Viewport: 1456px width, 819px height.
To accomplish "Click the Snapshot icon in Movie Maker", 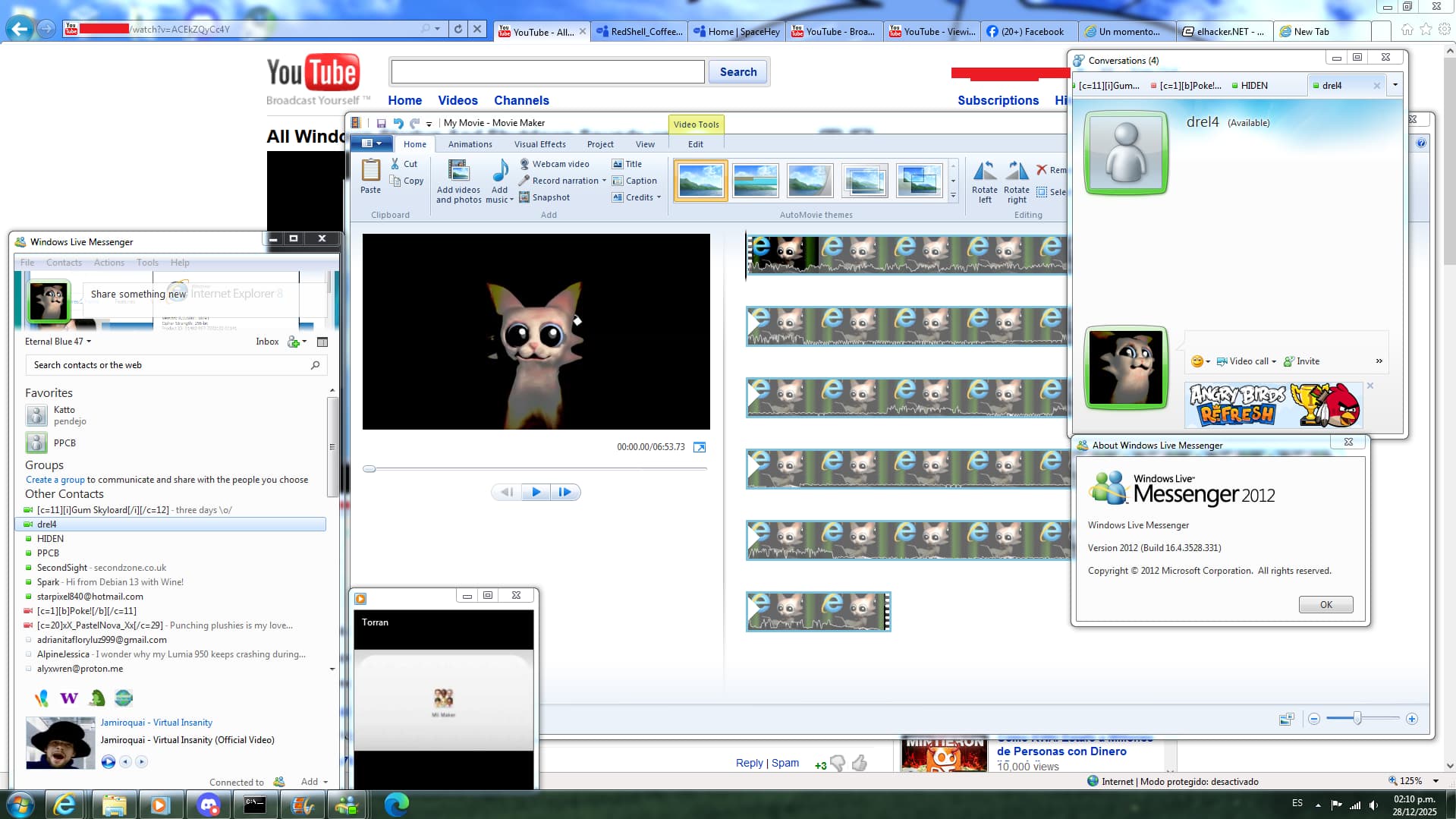I will coord(524,197).
